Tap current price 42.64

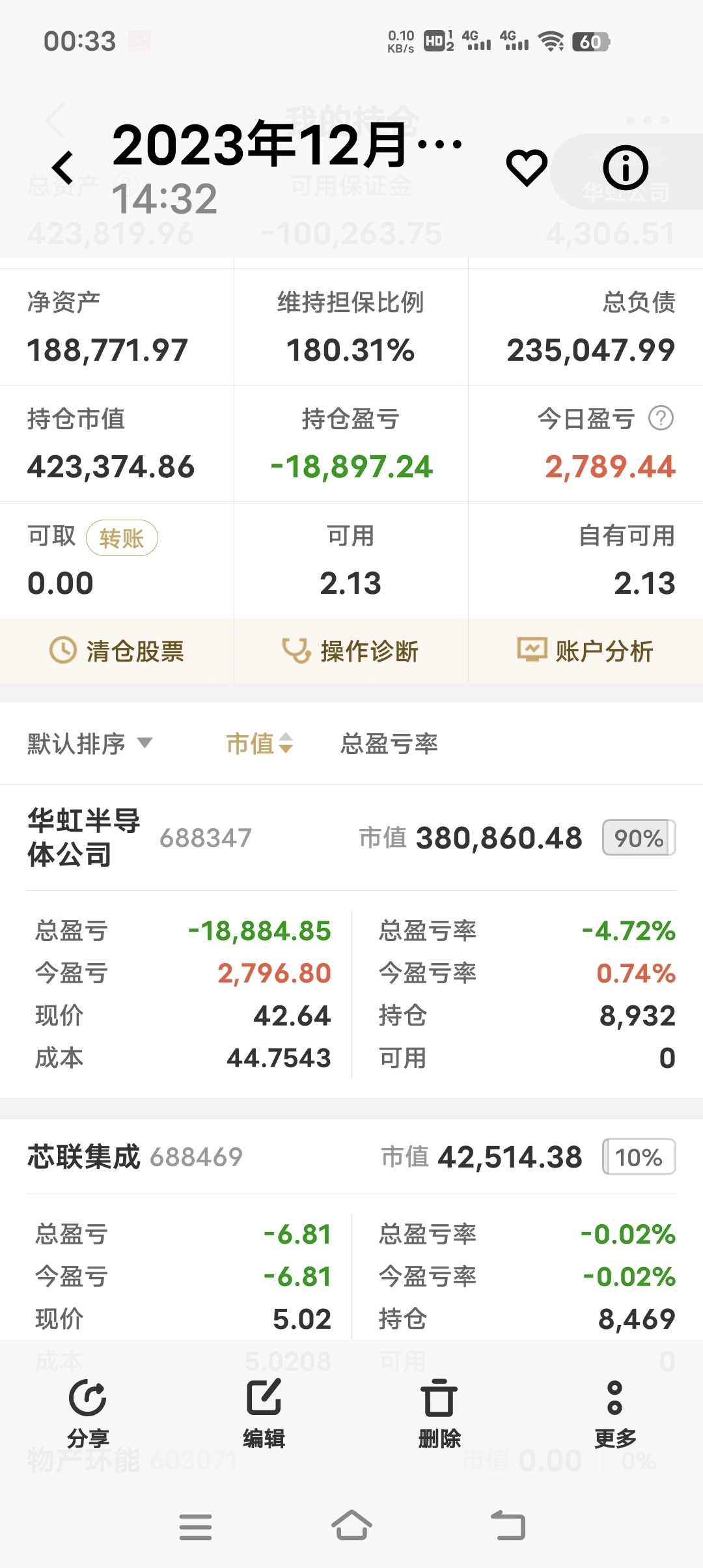[x=292, y=1015]
